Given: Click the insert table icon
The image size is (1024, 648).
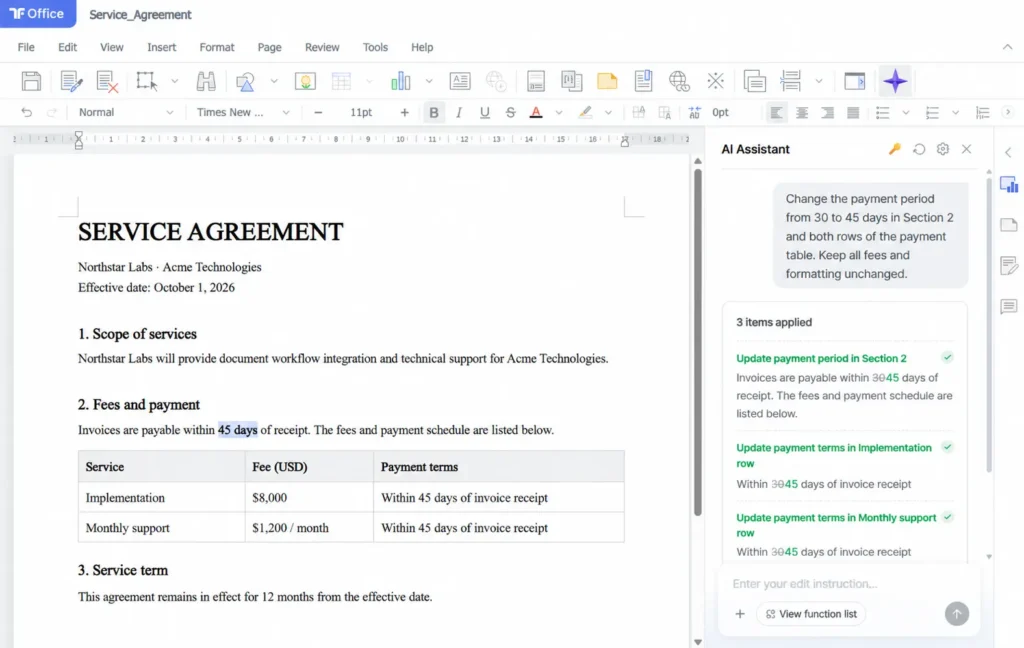Looking at the screenshot, I should [x=341, y=82].
